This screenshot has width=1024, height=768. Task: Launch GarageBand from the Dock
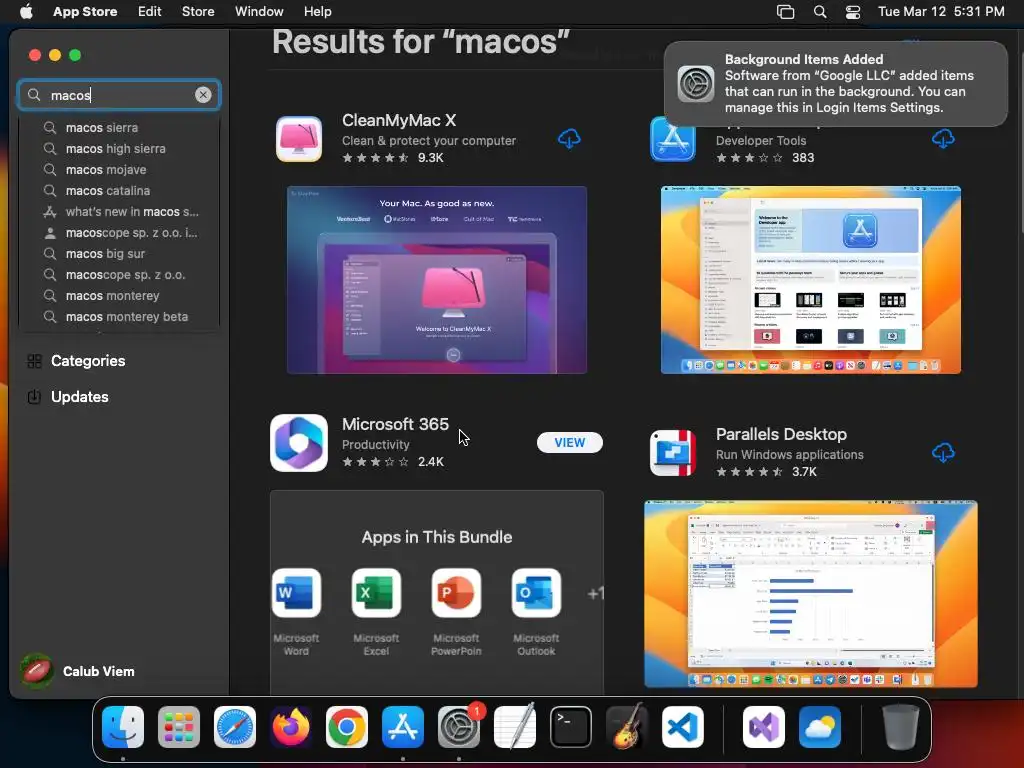click(x=627, y=727)
